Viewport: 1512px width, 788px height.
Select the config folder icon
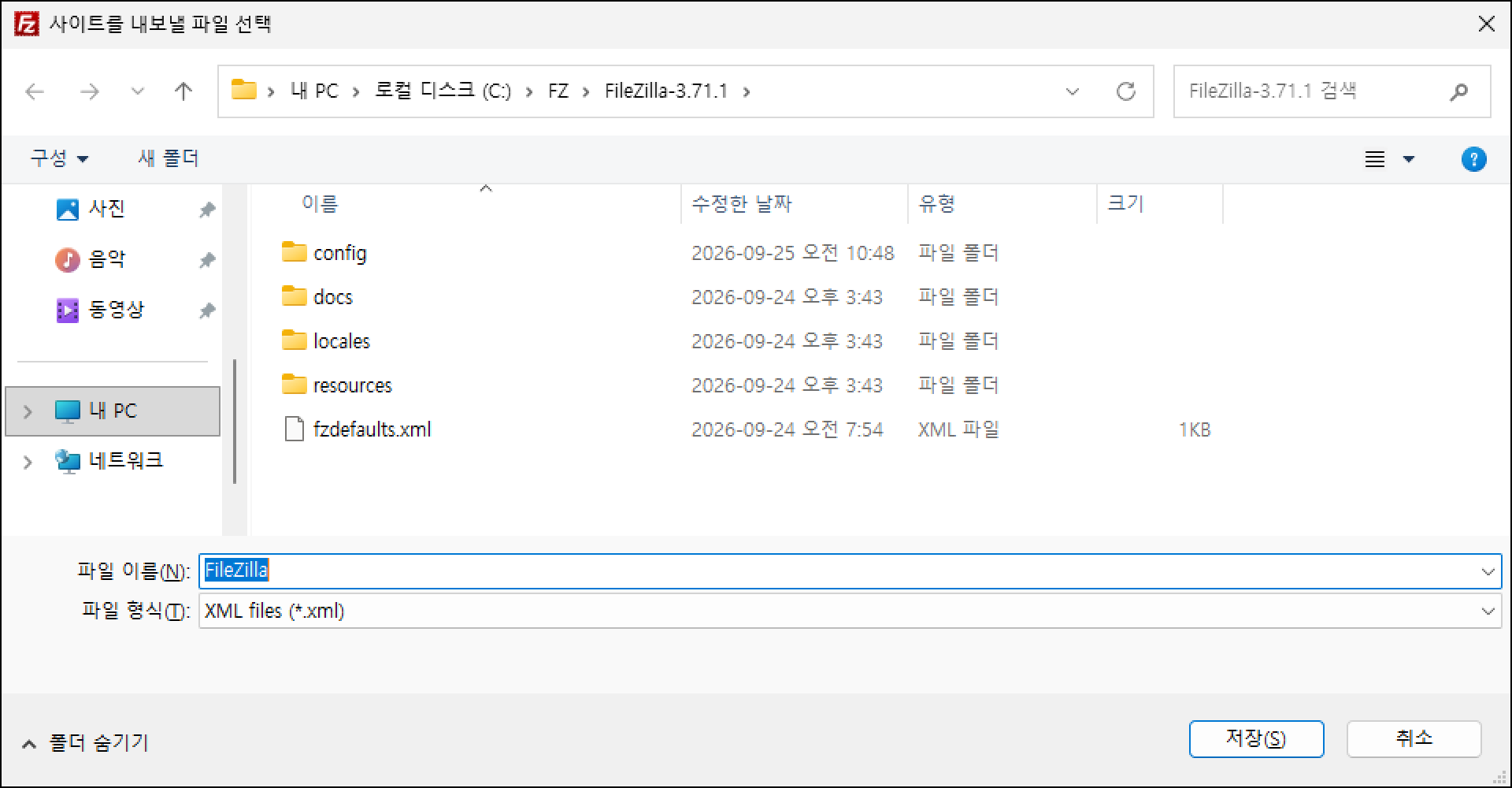(294, 252)
